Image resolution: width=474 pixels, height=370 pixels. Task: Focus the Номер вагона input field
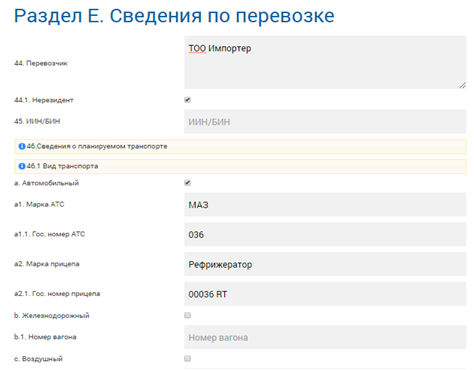pos(325,337)
